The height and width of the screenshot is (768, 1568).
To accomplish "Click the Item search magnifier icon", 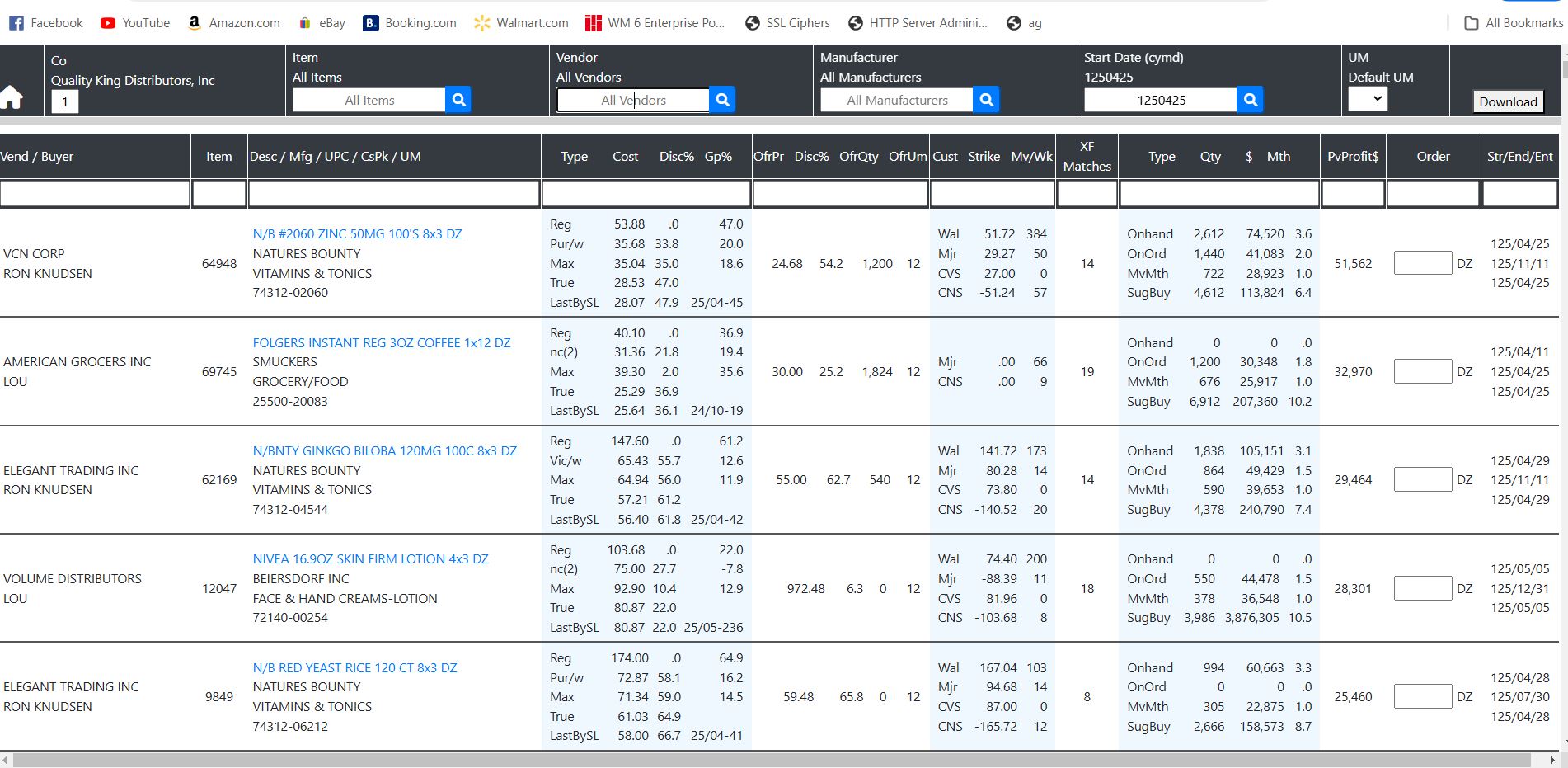I will [458, 100].
